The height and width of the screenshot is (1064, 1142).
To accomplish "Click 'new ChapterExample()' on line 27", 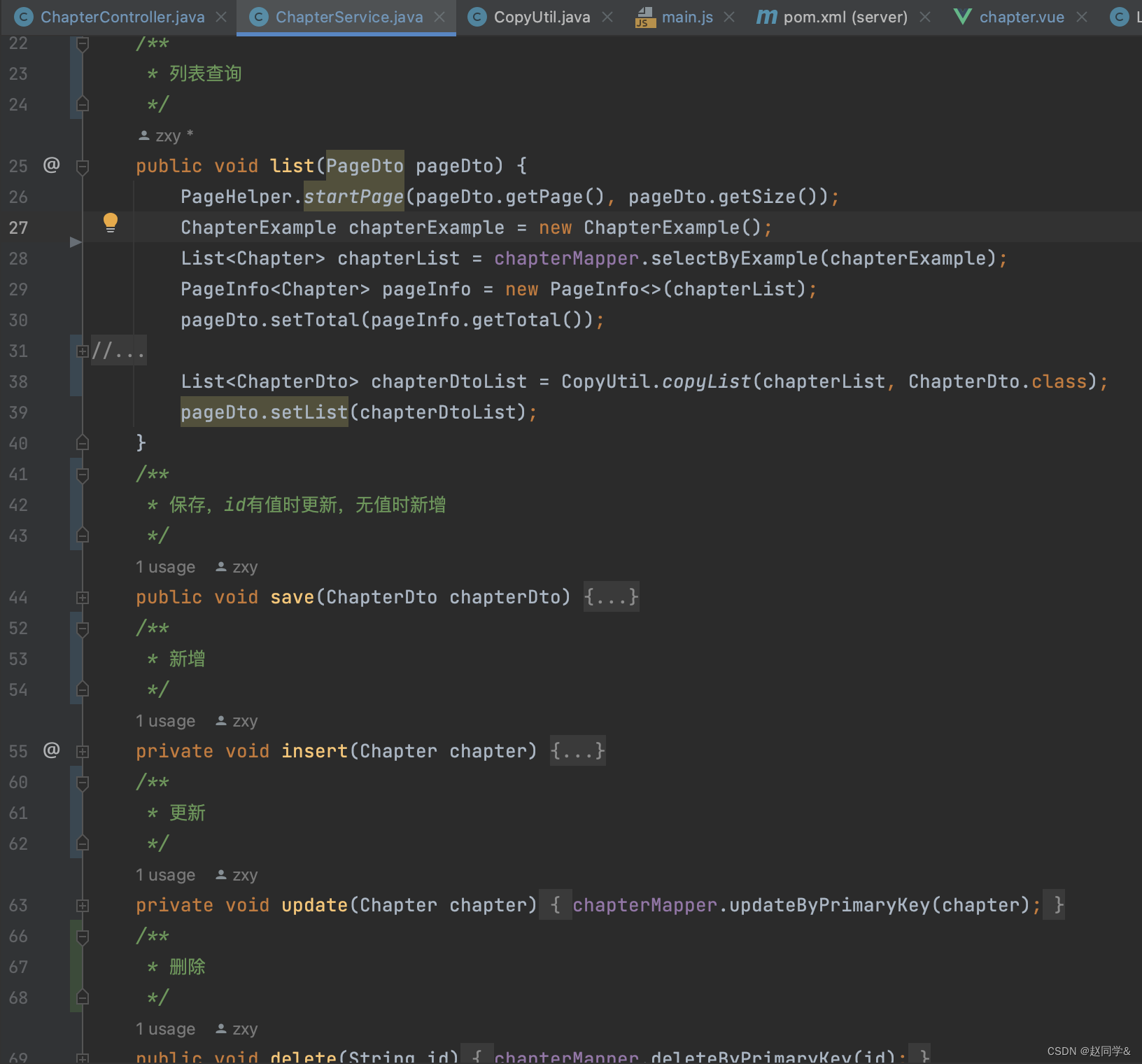I will [x=650, y=227].
